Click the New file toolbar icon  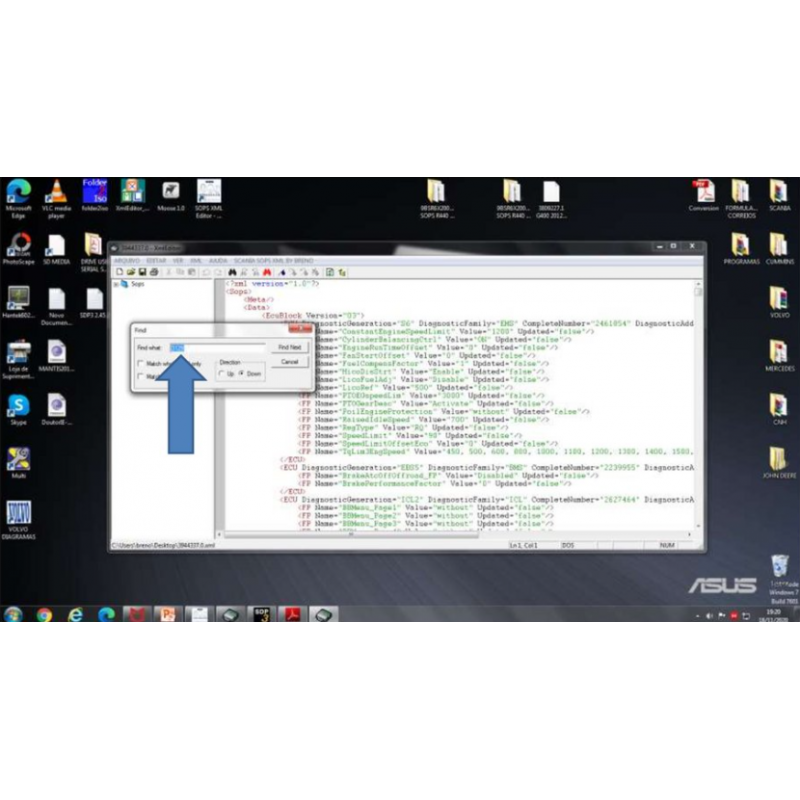[x=119, y=272]
